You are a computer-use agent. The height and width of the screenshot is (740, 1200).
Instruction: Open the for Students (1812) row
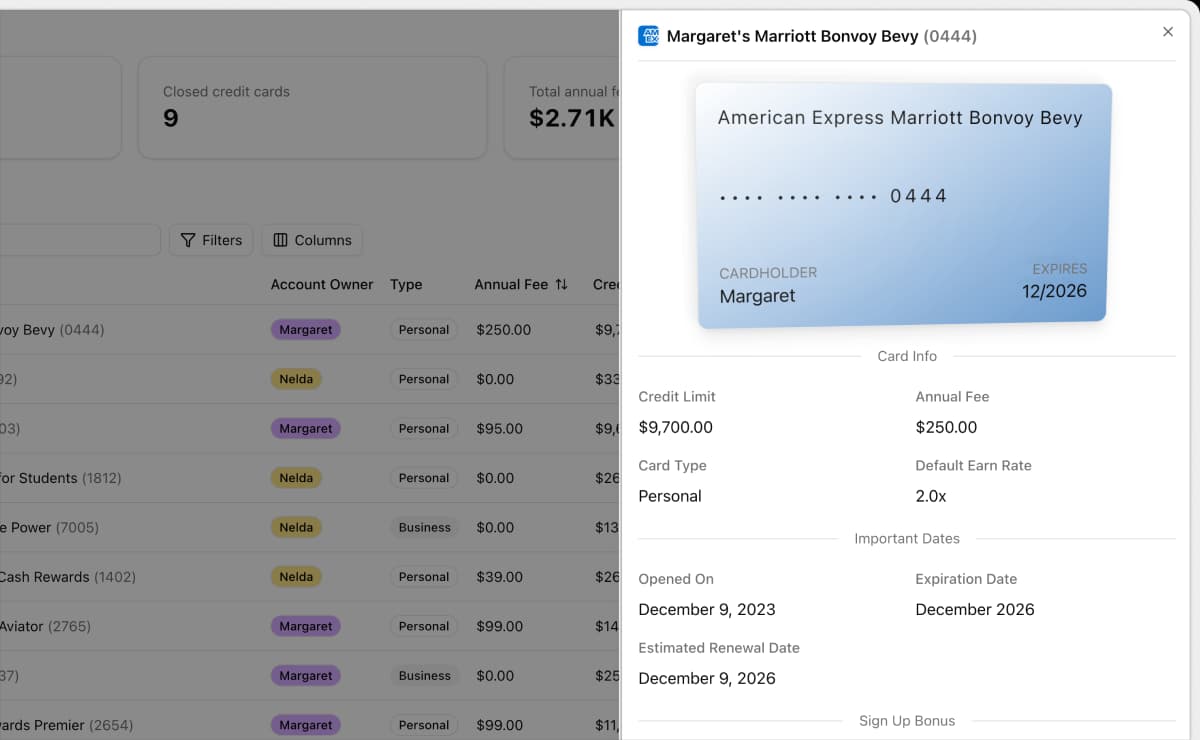pyautogui.click(x=310, y=478)
